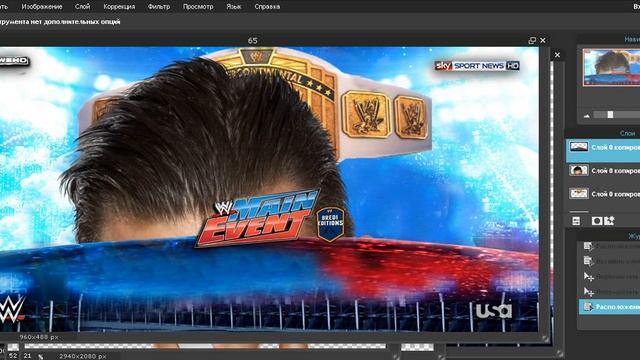This screenshot has width=640, height=360.
Task: Select the highlighted Расположение history entry
Action: coord(609,307)
